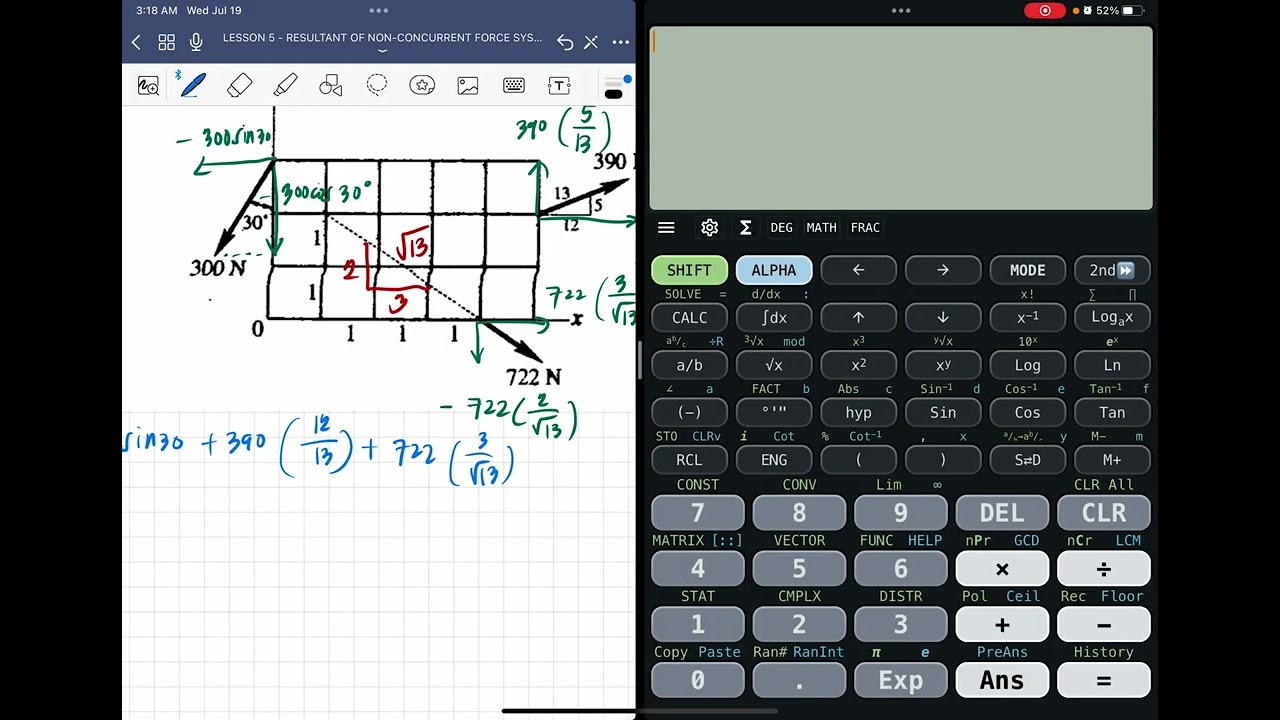Tap the integral ∫dx key
The width and height of the screenshot is (1280, 720).
(774, 318)
